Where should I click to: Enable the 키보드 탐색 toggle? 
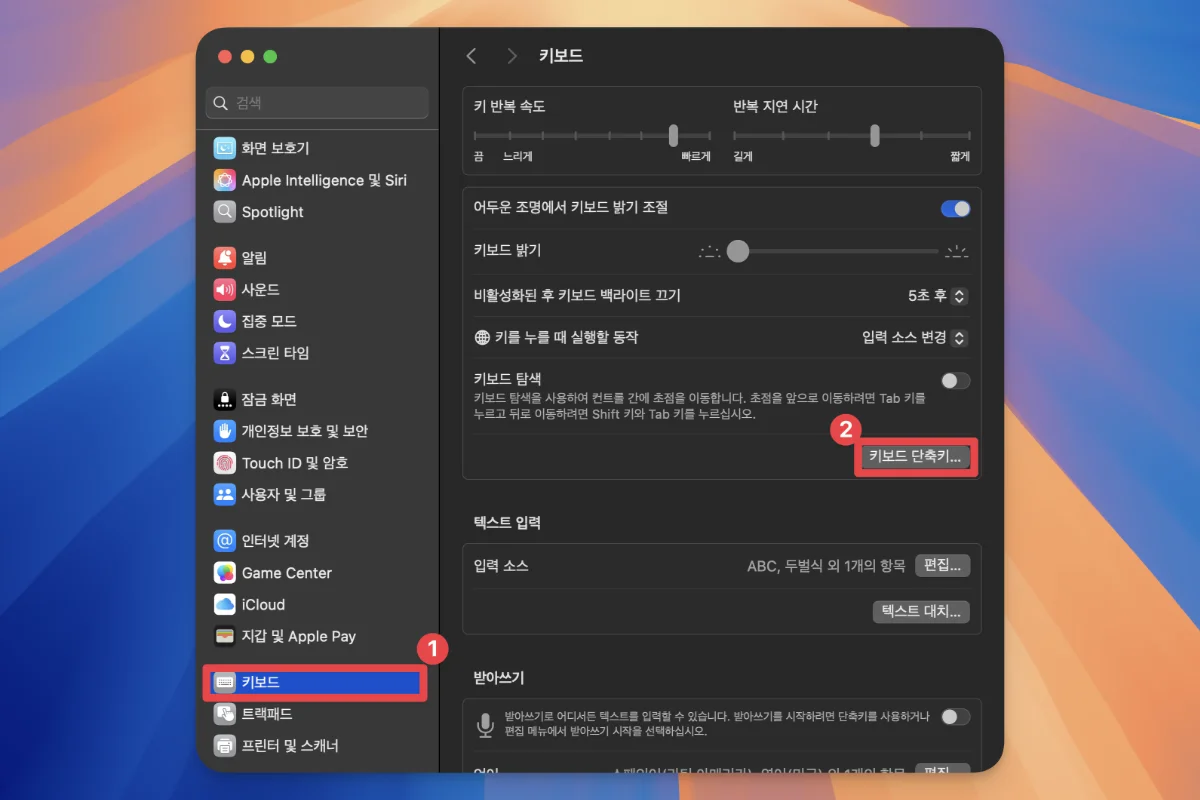[x=954, y=380]
